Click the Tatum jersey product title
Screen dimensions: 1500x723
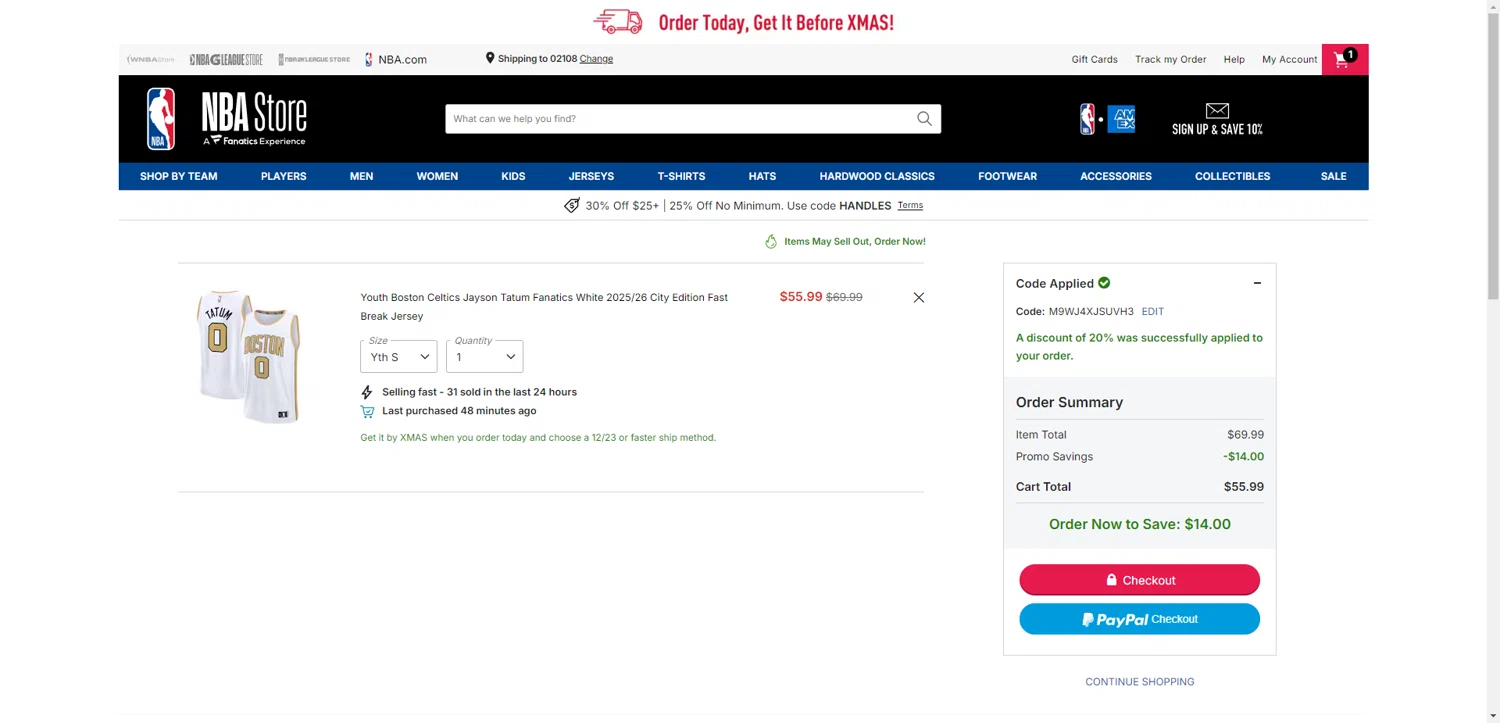tap(544, 307)
